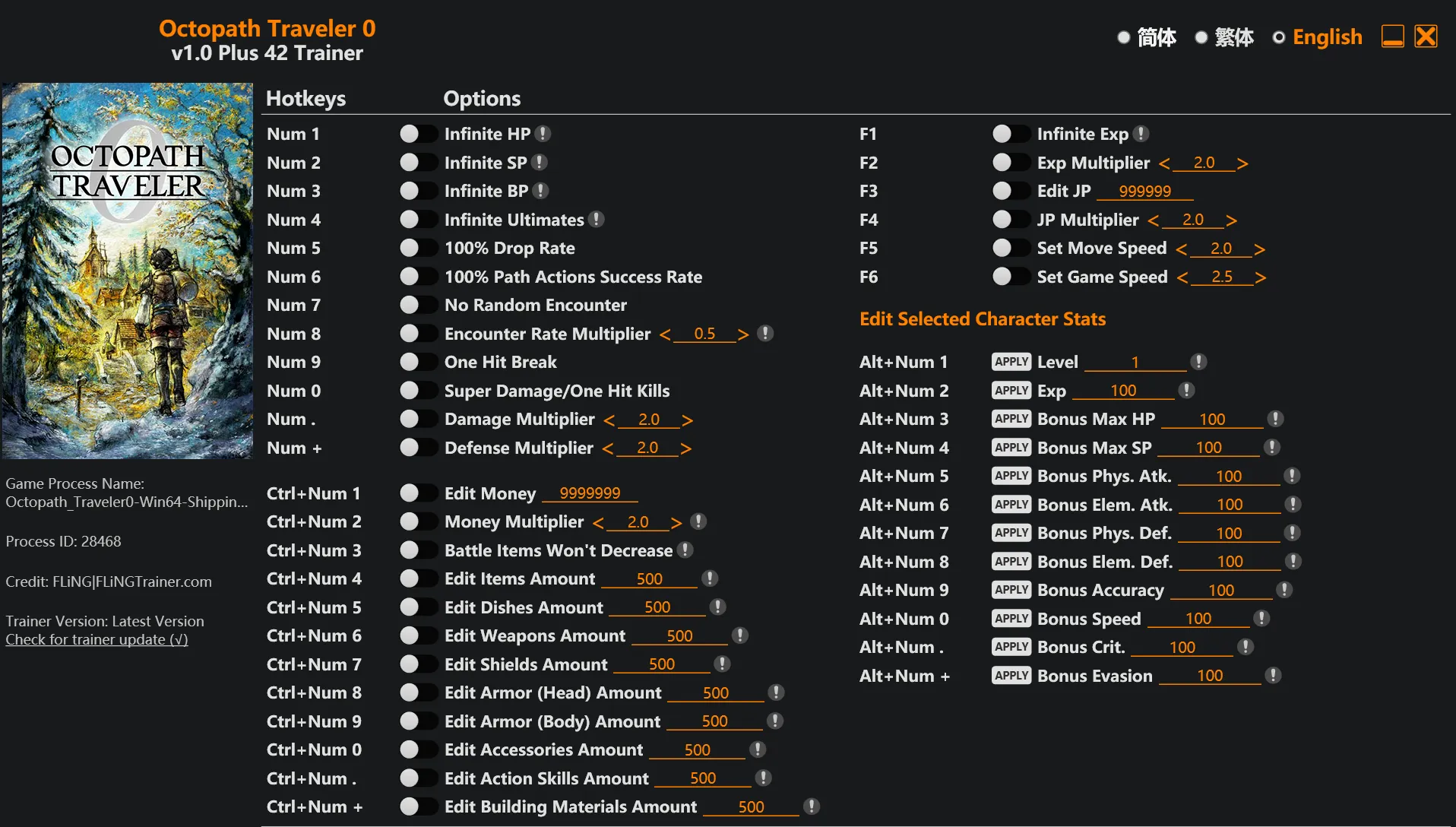Decrease Set Game Speed with left arrow
This screenshot has width=1456, height=827.
coord(1182,277)
